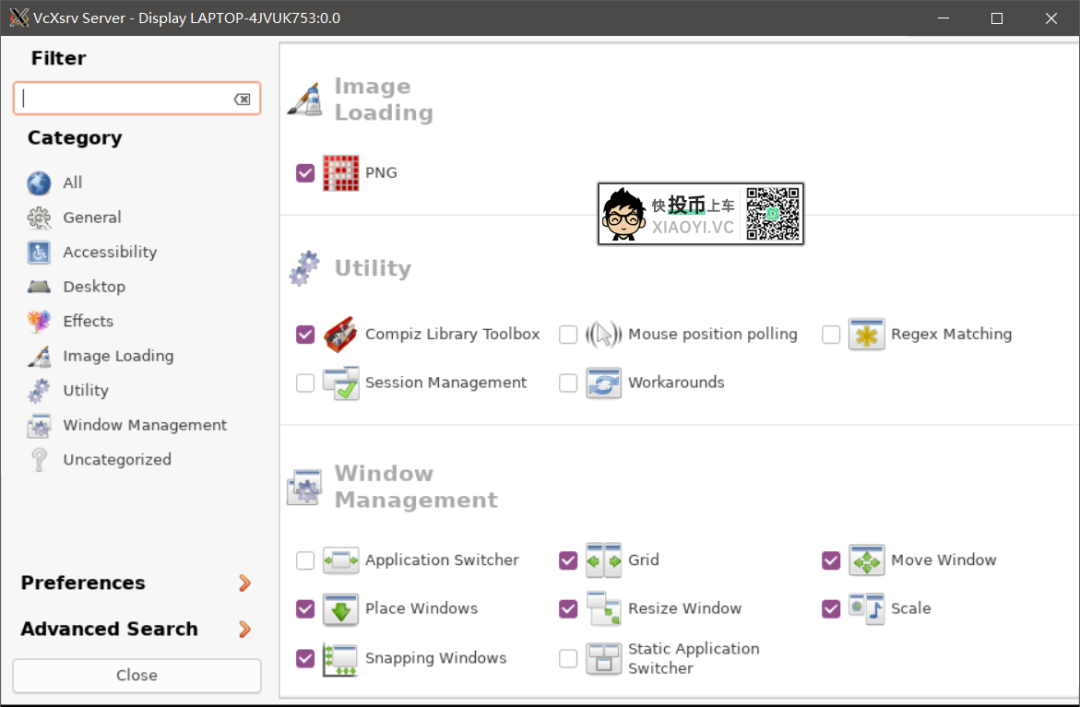This screenshot has width=1080, height=707.
Task: Filter by the Accessibility category
Action: (109, 252)
